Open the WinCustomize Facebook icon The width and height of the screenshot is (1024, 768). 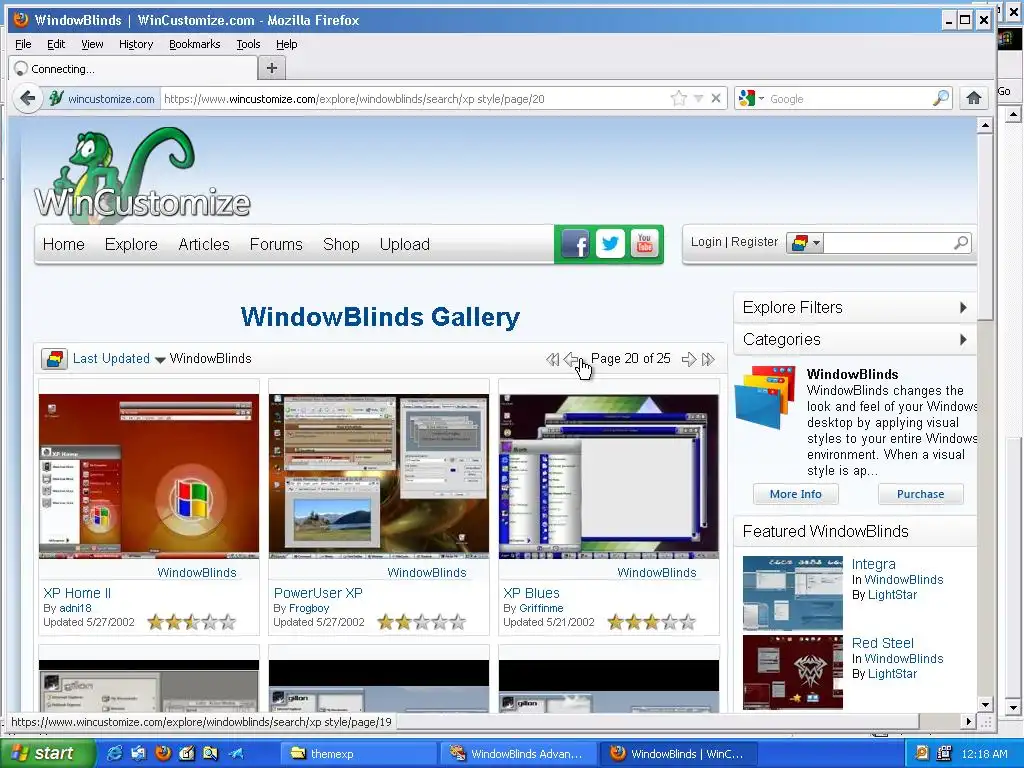click(575, 244)
